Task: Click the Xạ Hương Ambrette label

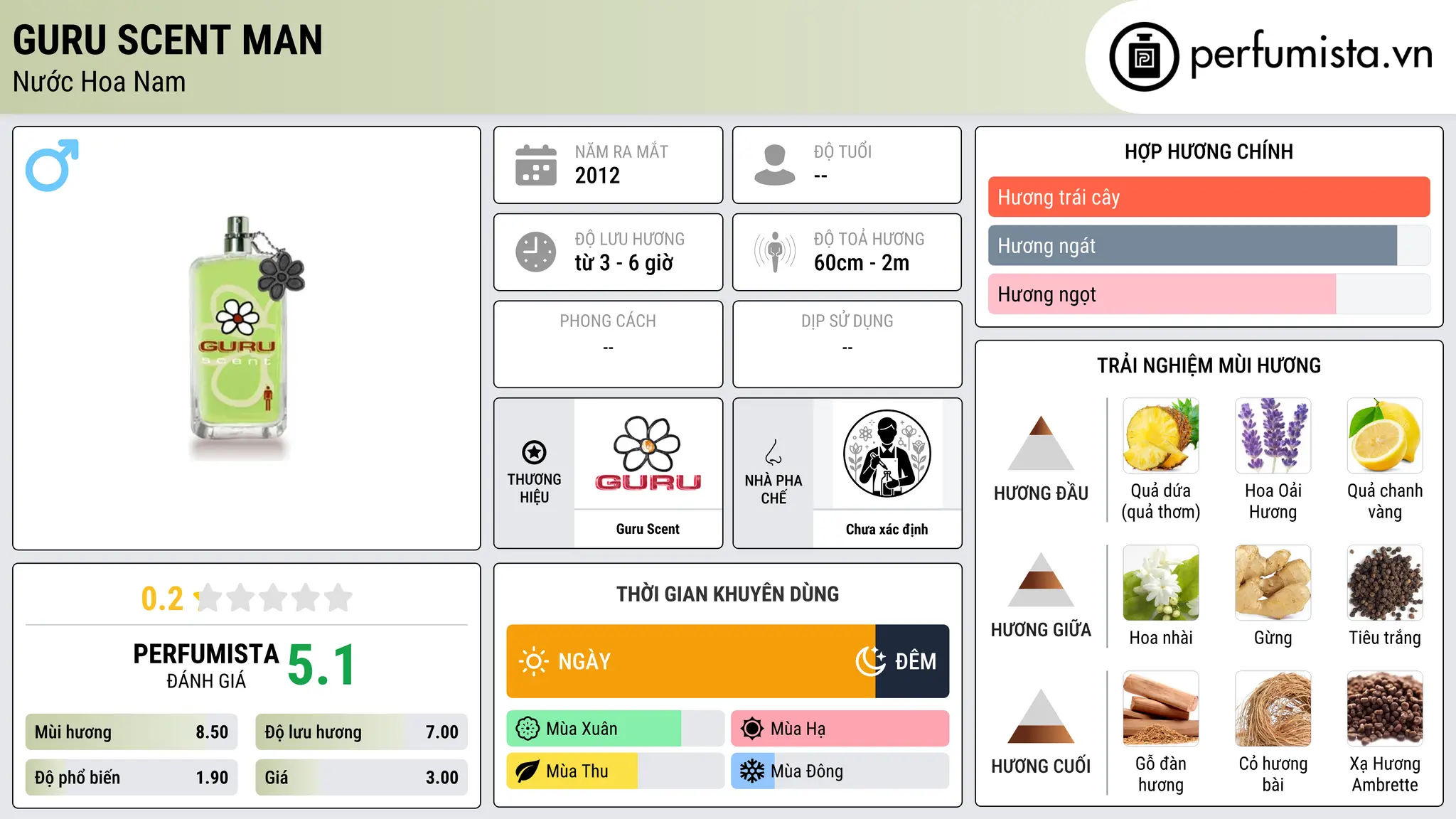Action: 1385,774
